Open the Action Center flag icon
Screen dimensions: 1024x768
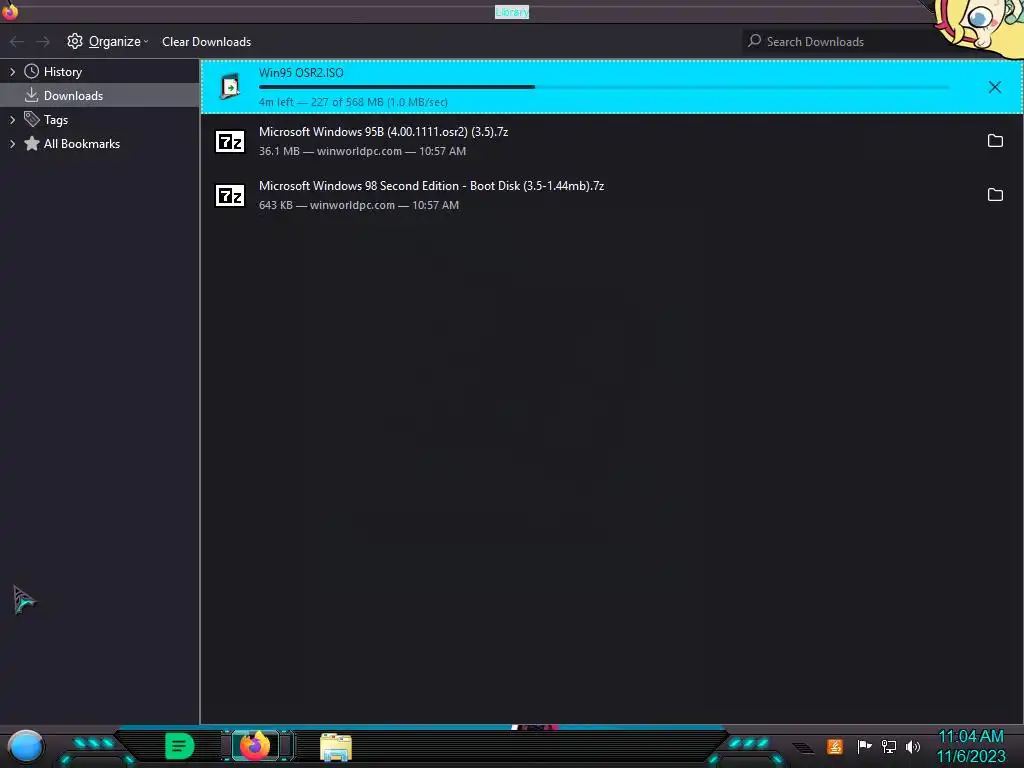[x=864, y=746]
